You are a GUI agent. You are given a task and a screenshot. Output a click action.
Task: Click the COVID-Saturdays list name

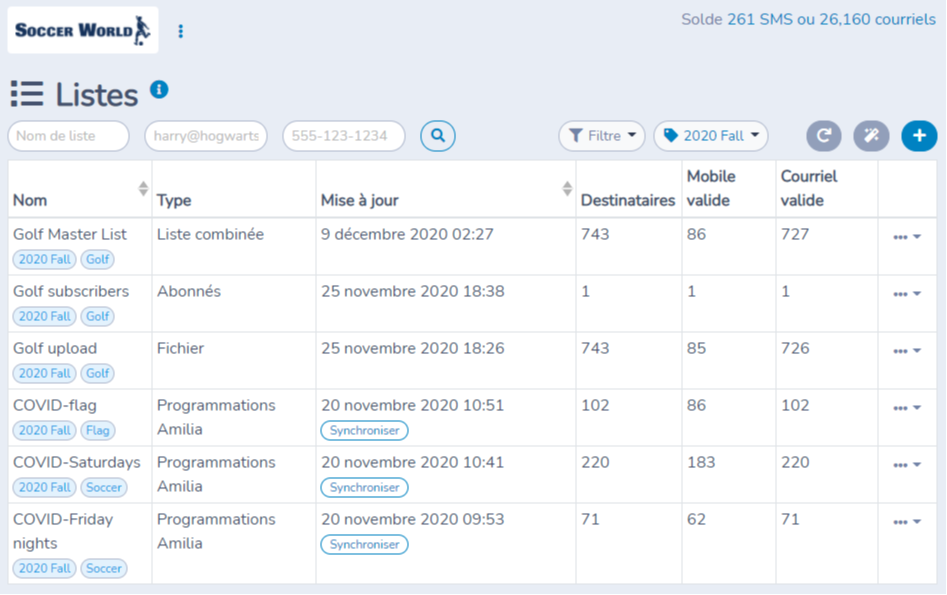(x=77, y=462)
